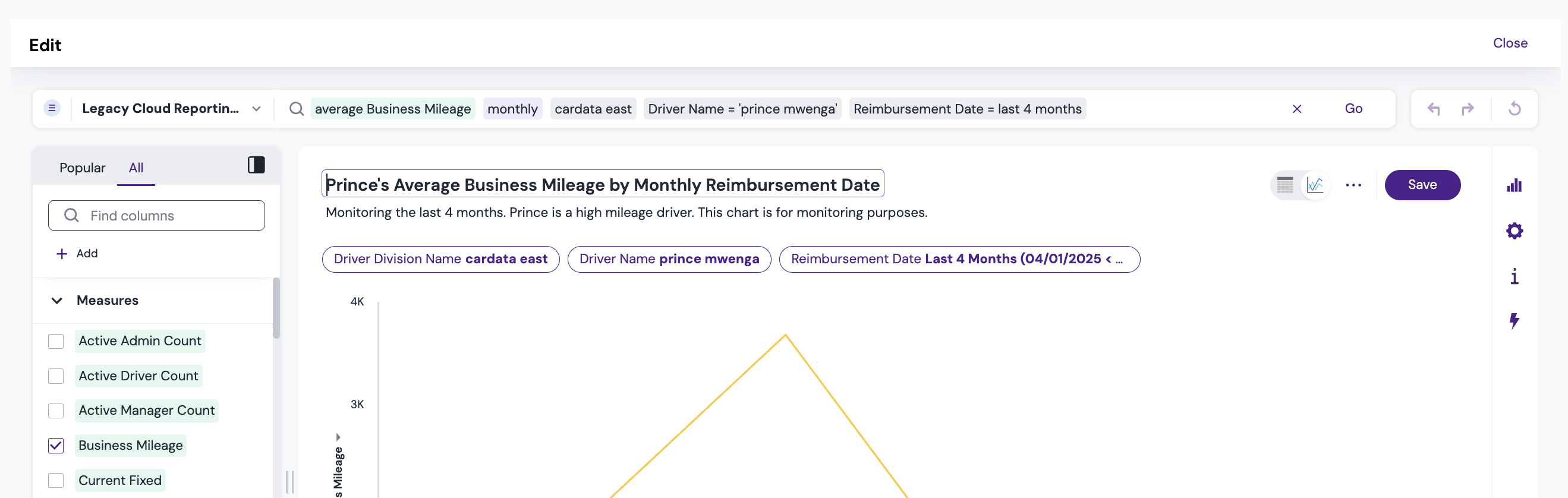Click the Active Admin Count column label
1568x498 pixels.
[140, 341]
